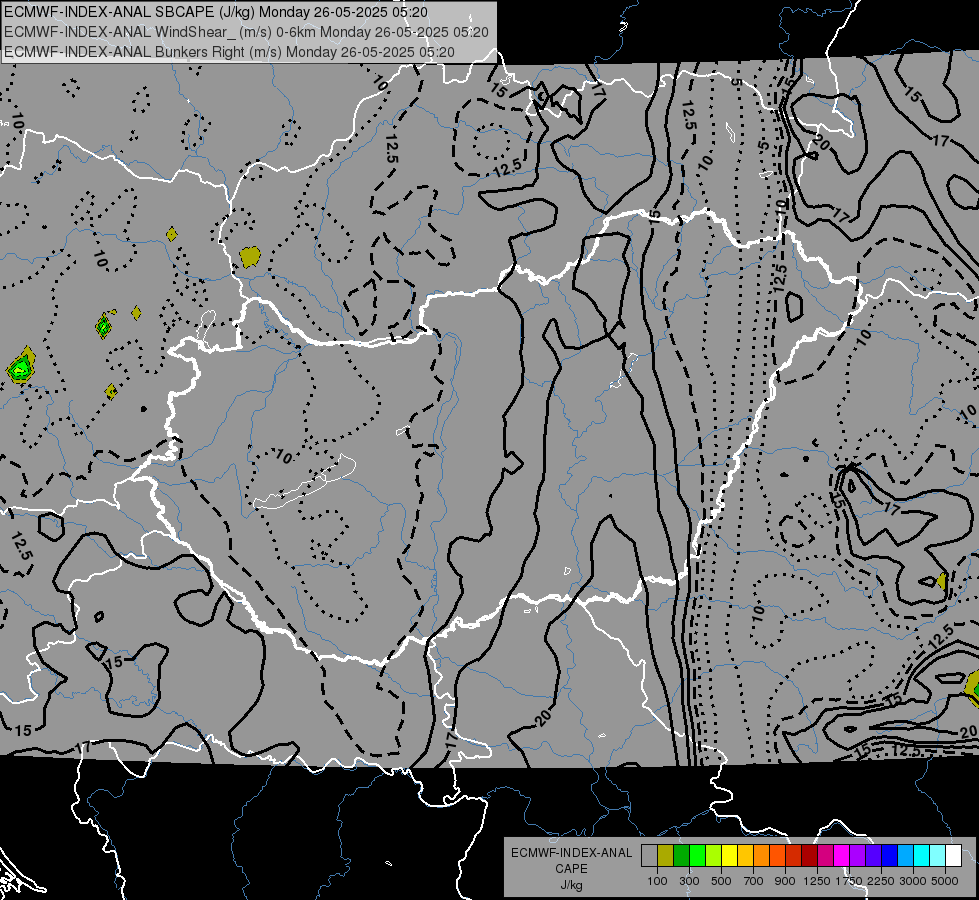The image size is (979, 900).
Task: Select the dark green legend swatch
Action: tap(681, 855)
